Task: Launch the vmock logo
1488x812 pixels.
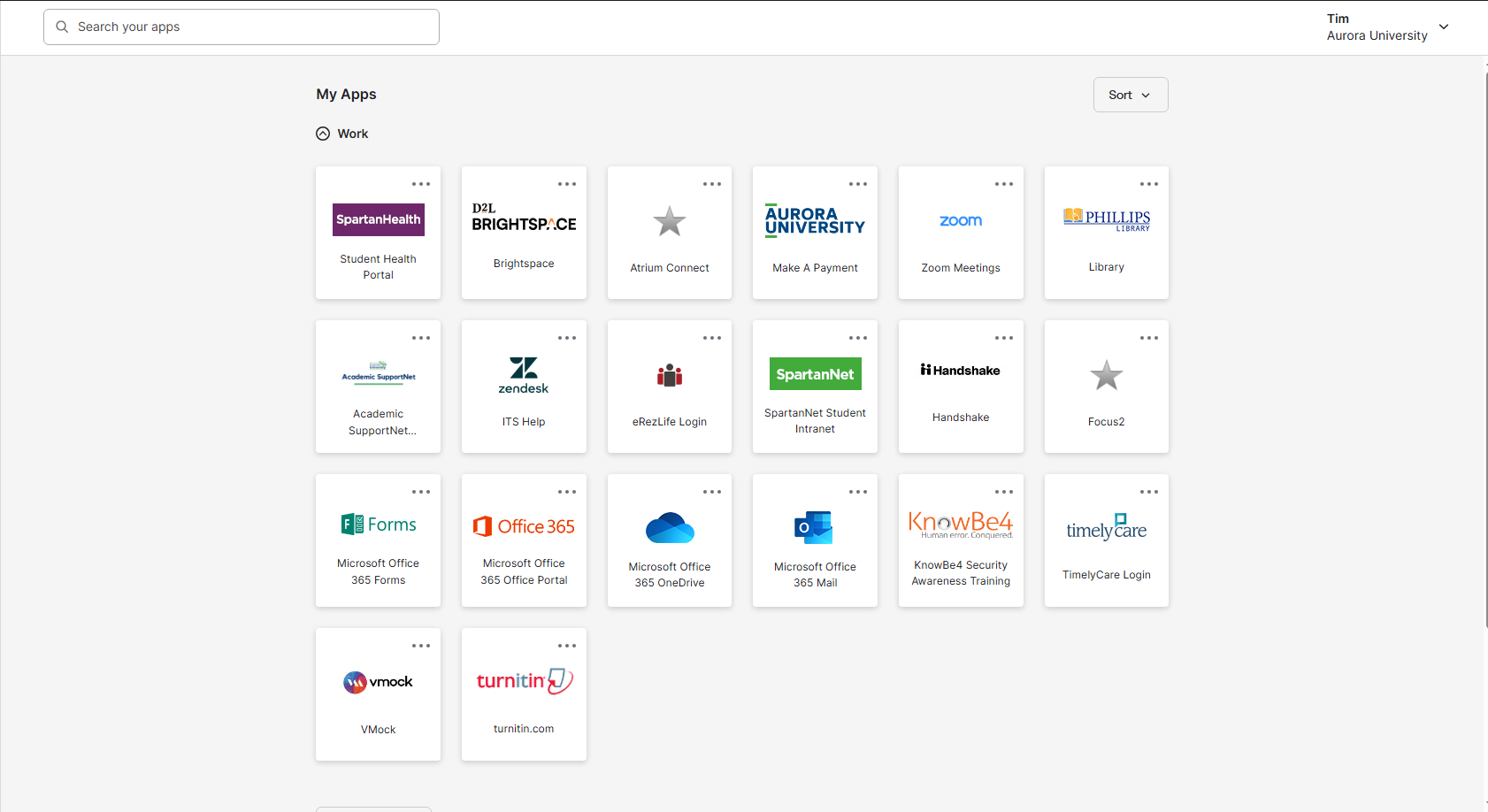Action: pos(379,682)
